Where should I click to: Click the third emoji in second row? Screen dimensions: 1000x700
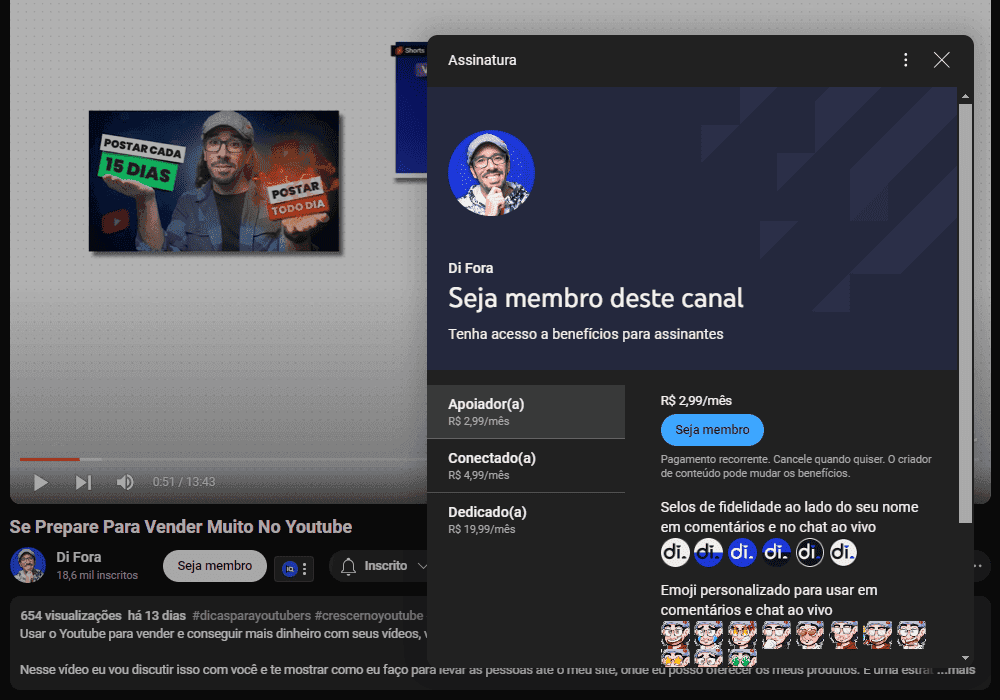742,658
